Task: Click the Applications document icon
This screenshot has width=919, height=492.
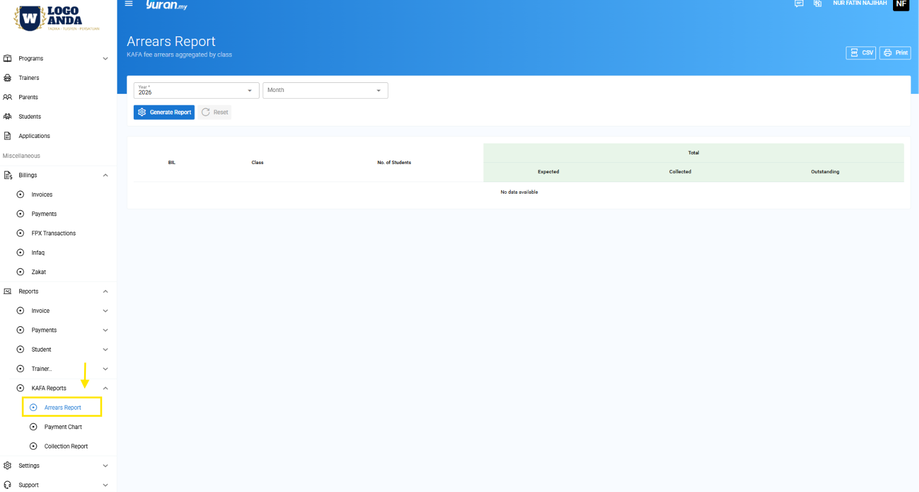Action: click(x=8, y=136)
